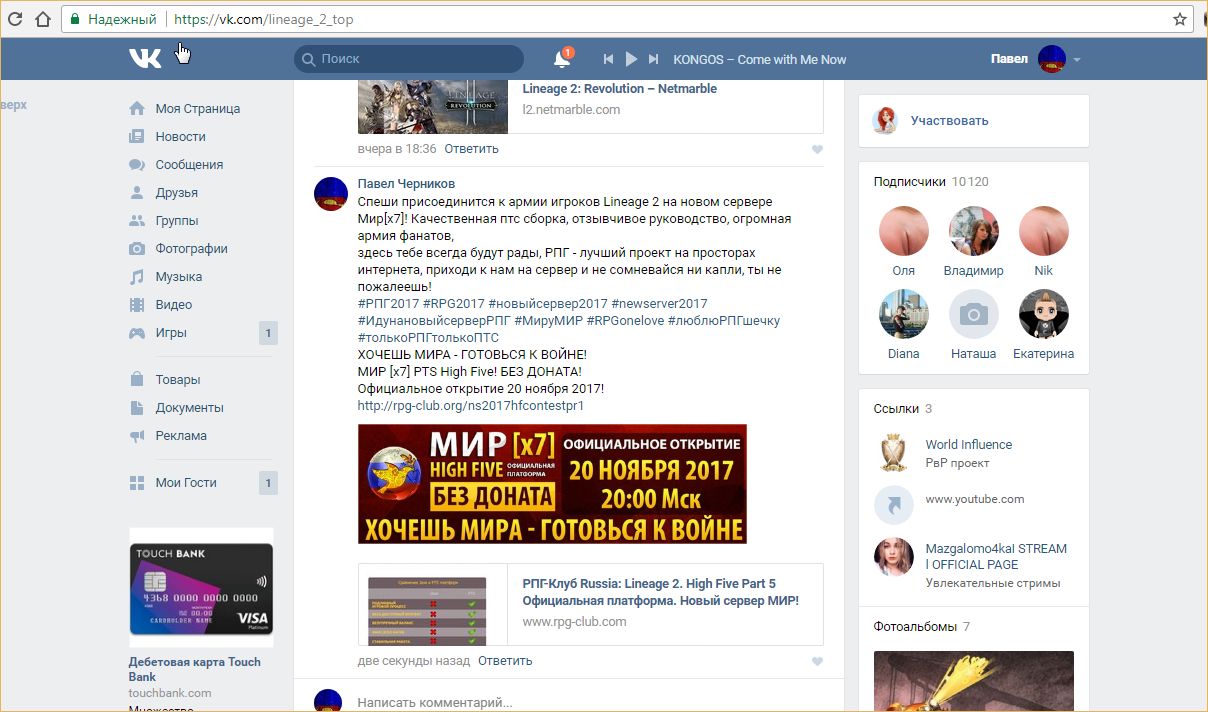Click the Товары bag icon
Screen dimensions: 1208x712
pyautogui.click(x=137, y=379)
